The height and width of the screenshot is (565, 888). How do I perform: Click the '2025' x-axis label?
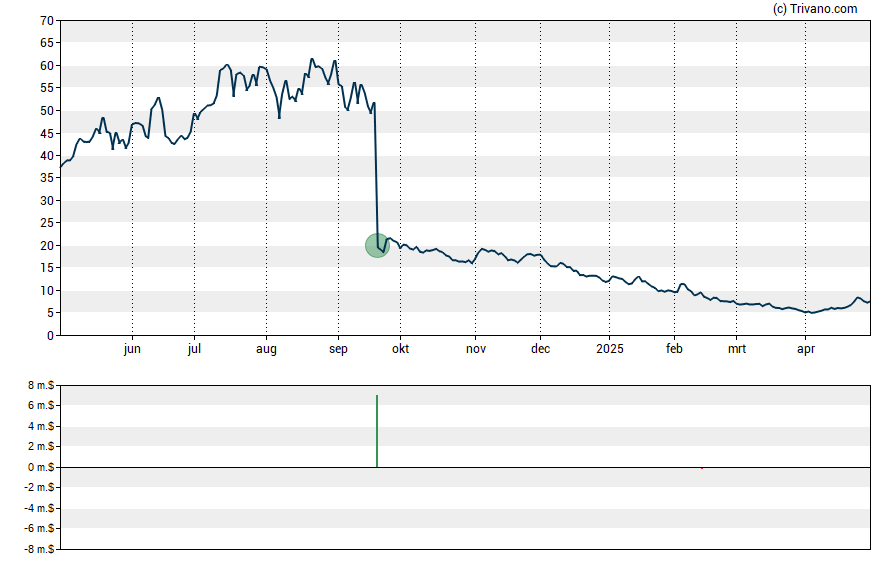coord(610,349)
